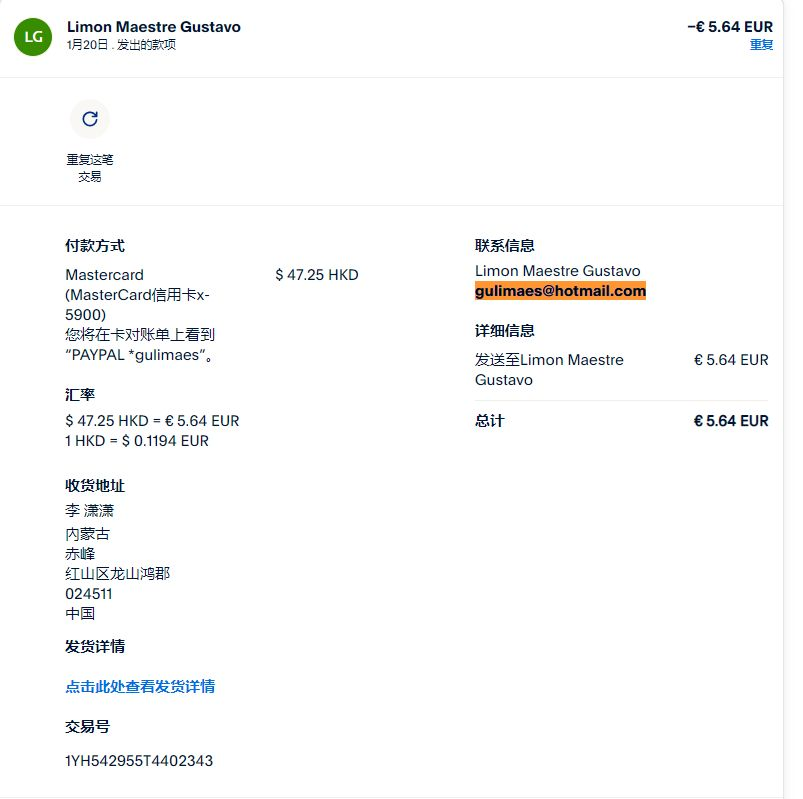Click the 收货地址 section heading
This screenshot has width=803, height=799.
[x=95, y=486]
